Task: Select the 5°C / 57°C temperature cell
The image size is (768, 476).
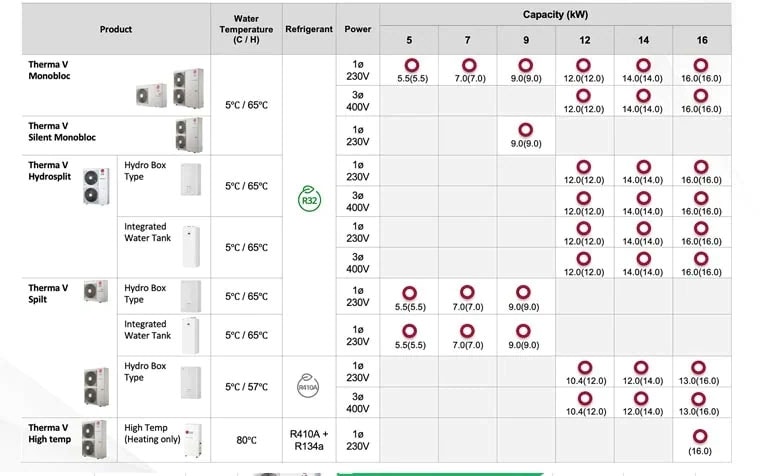Action: [246, 386]
